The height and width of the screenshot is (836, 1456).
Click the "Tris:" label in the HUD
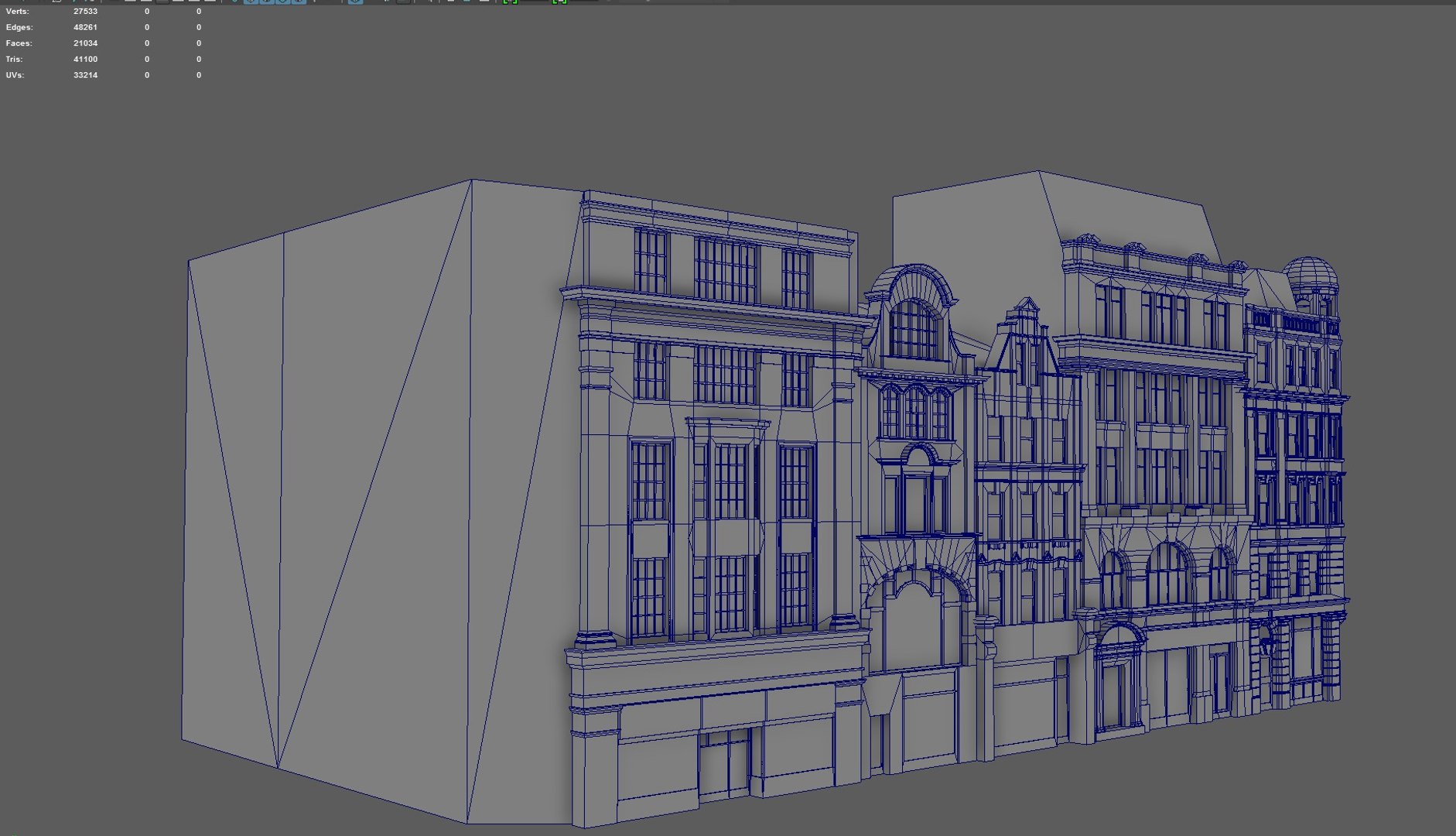(14, 59)
